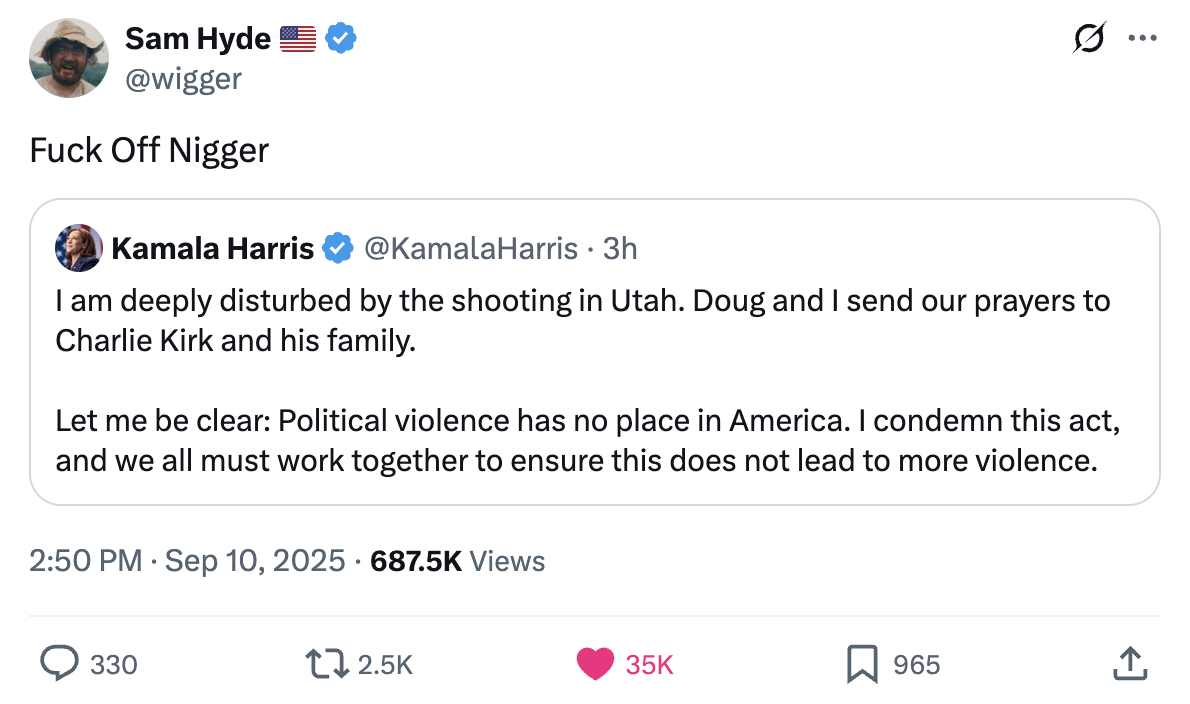This screenshot has width=1190, height=704.
Task: Click the Kamala Harris name in quoted post
Action: click(212, 249)
